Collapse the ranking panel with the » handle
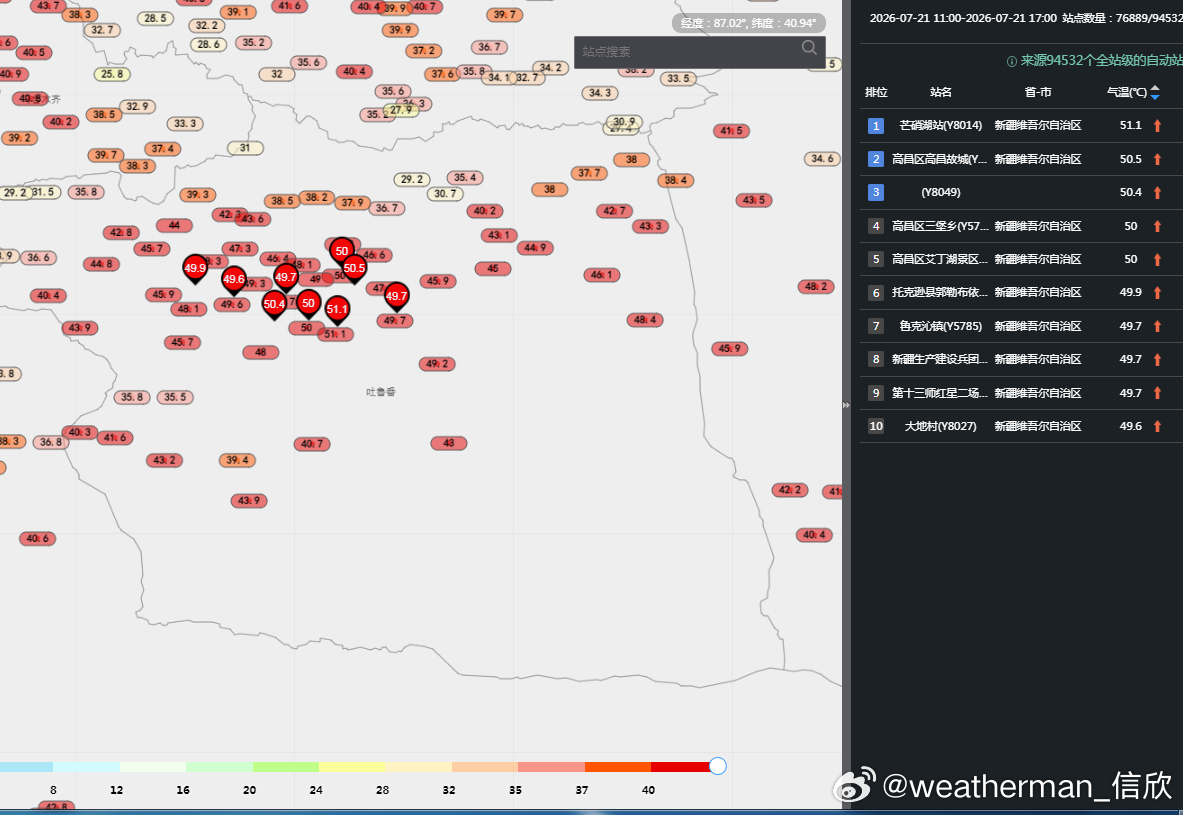Viewport: 1183px width, 815px height. 846,405
